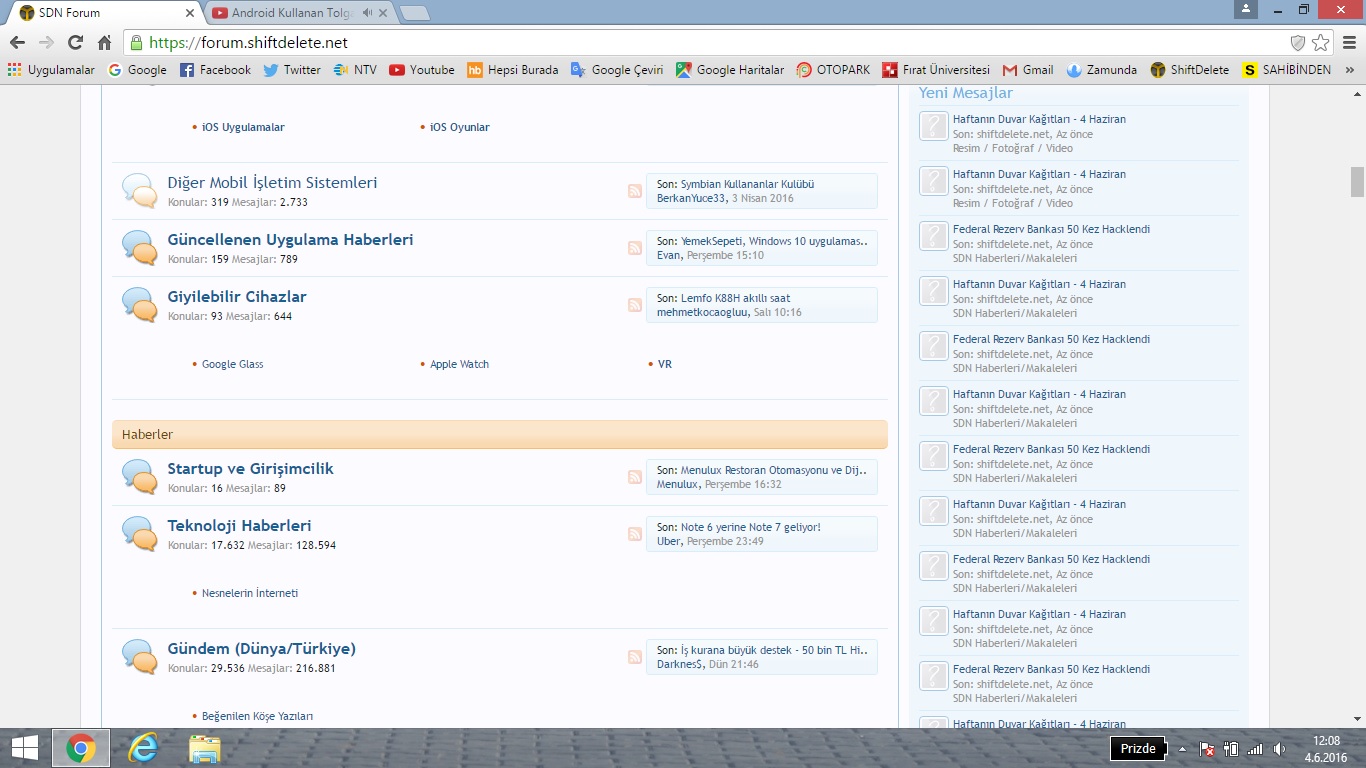This screenshot has height=768, width=1366.
Task: Open the Teknoloji Haberleri forum
Action: tap(239, 526)
